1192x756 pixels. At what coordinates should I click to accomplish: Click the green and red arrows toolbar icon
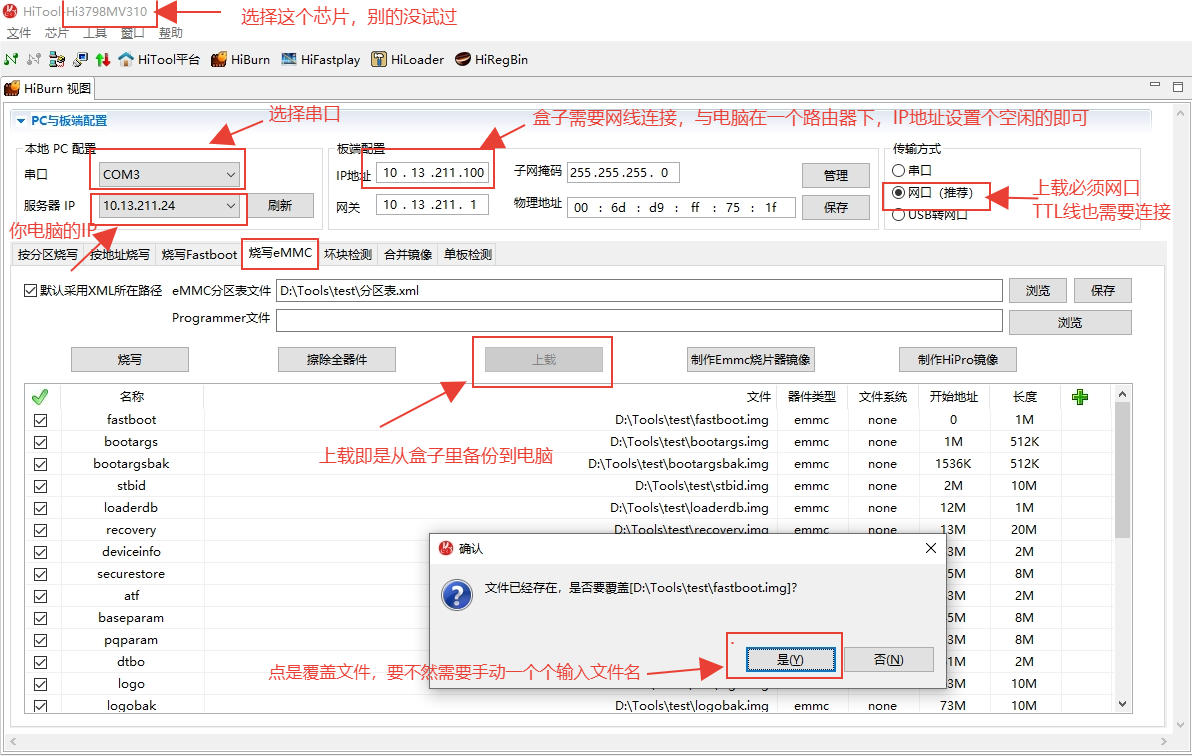pos(103,59)
